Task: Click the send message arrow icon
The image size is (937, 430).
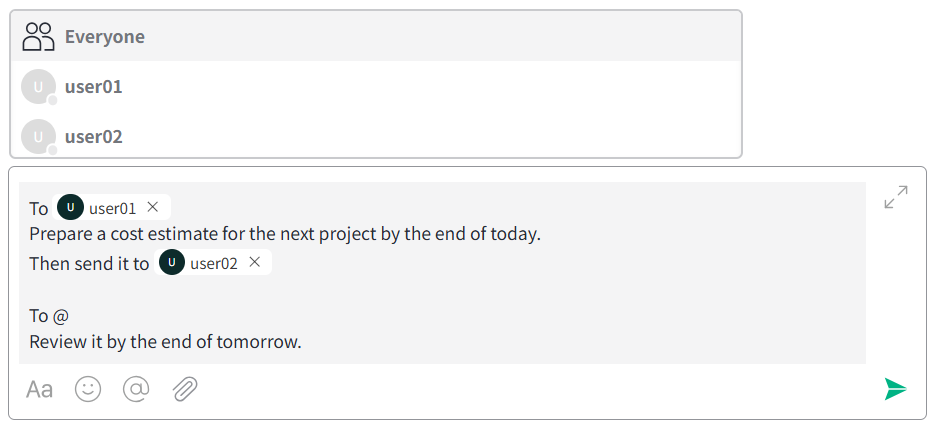Action: click(895, 389)
